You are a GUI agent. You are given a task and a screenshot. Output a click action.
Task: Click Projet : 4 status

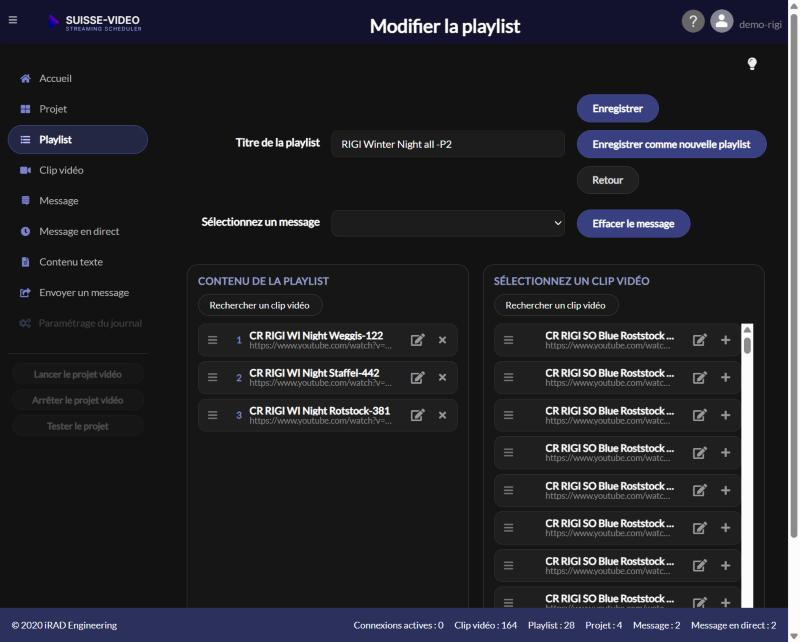tap(604, 625)
